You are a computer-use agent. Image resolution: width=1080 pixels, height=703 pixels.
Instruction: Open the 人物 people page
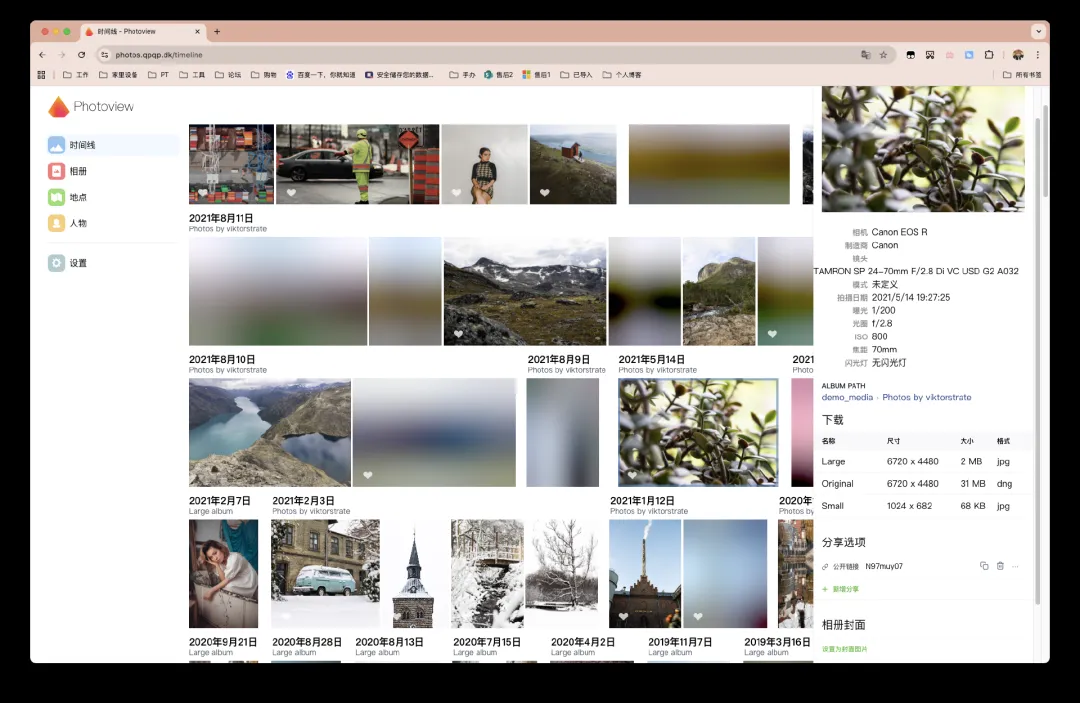click(78, 223)
